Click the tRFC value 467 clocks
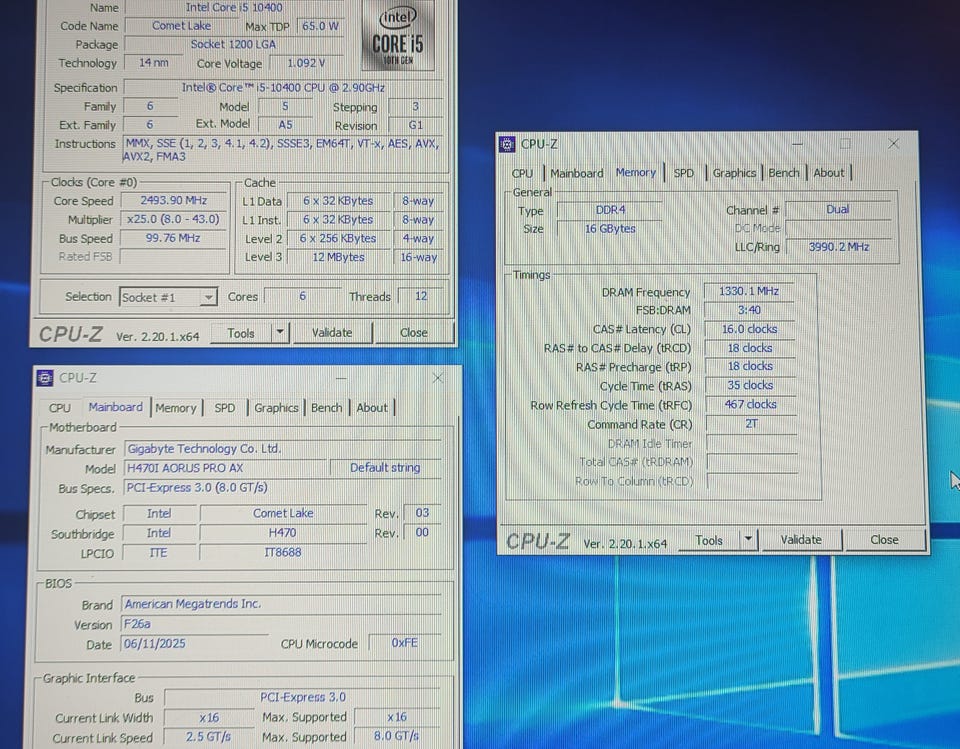This screenshot has height=749, width=960. tap(750, 405)
